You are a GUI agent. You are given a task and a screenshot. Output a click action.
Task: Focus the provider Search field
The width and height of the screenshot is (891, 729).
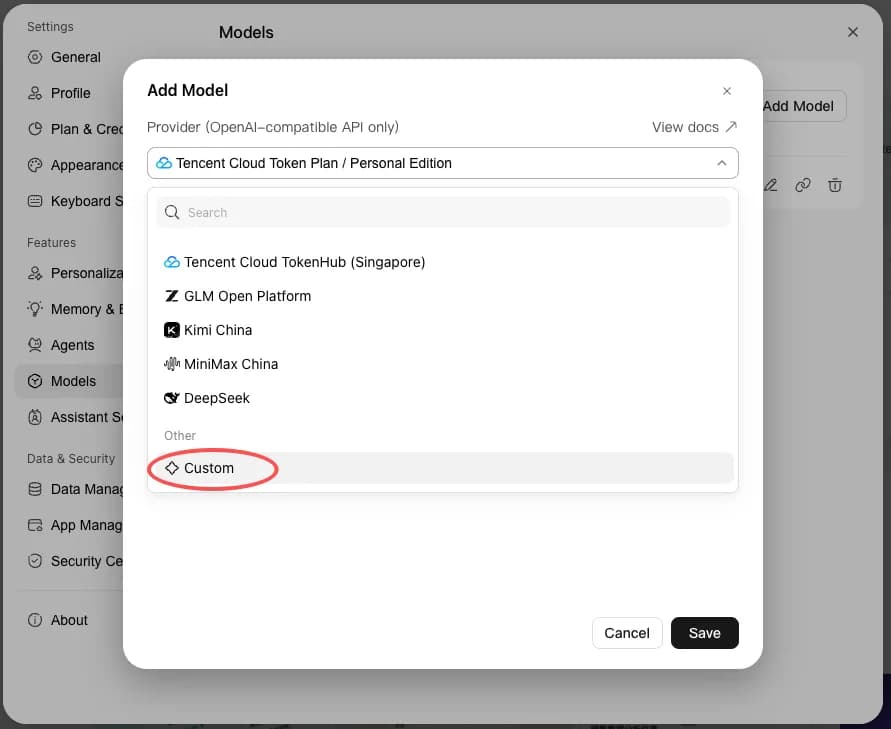pyautogui.click(x=443, y=213)
